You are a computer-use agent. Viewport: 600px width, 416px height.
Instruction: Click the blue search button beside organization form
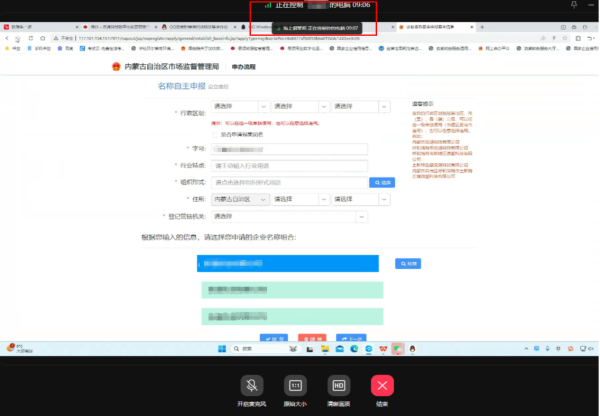tap(384, 183)
